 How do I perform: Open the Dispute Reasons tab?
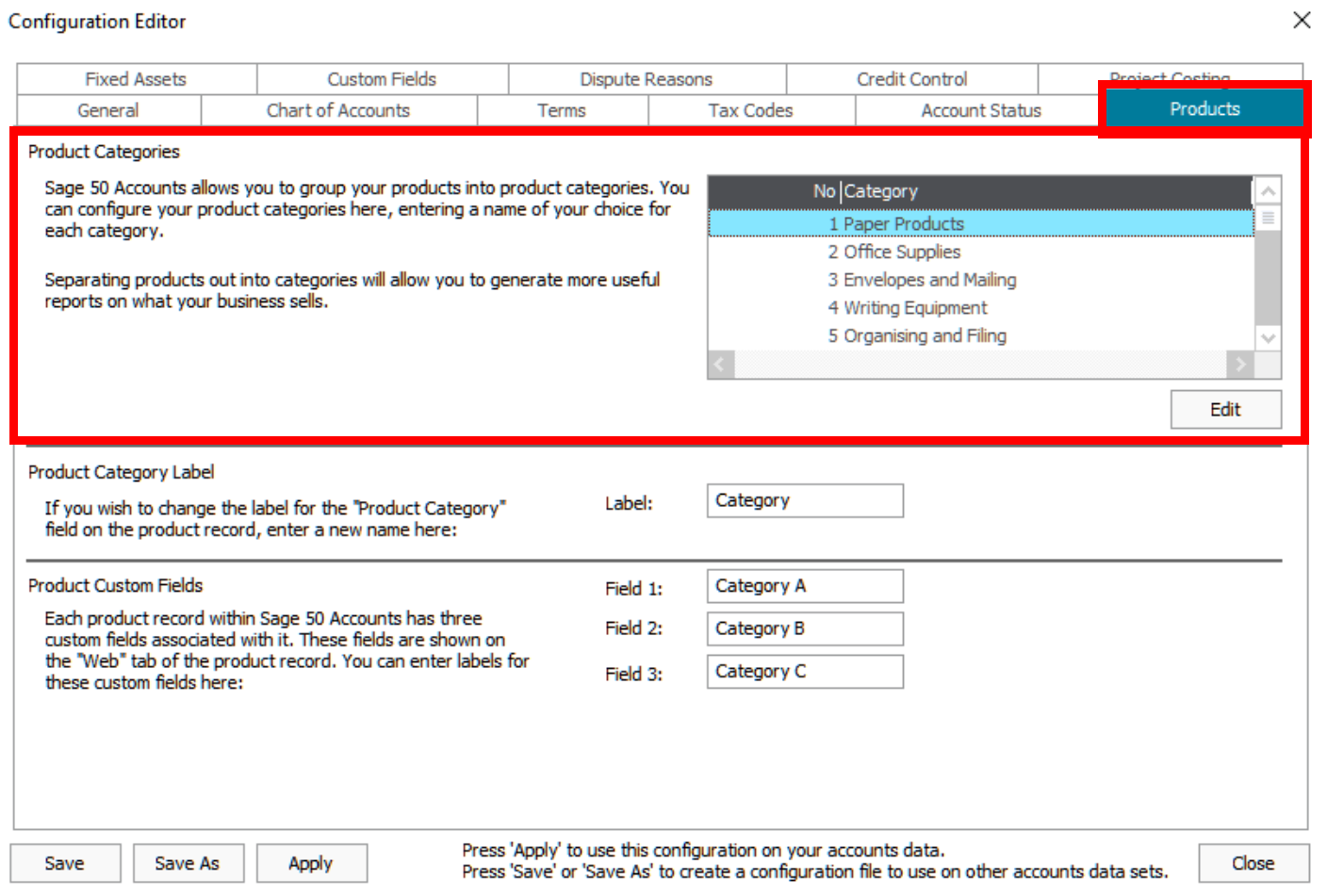coord(646,79)
